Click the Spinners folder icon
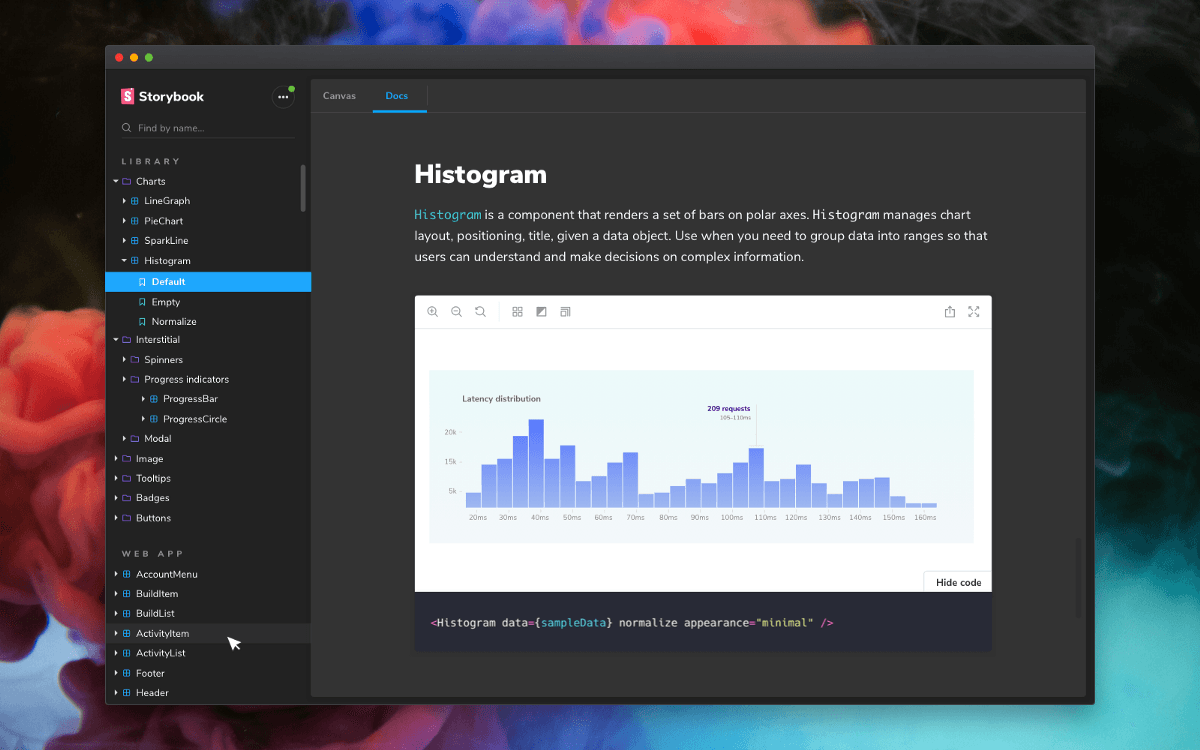The height and width of the screenshot is (750, 1200). 135,360
